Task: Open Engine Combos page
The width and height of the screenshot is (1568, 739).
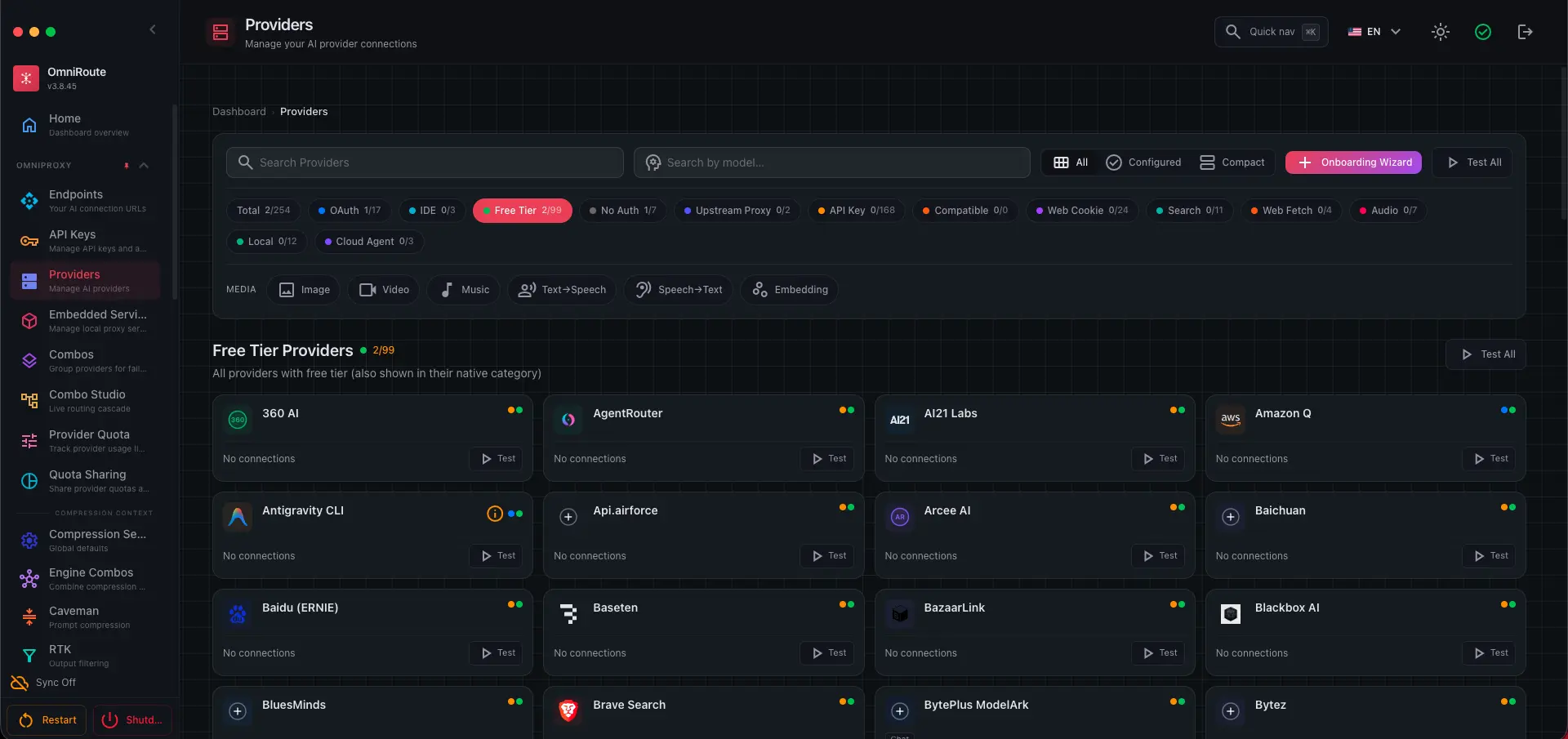Action: 87,579
